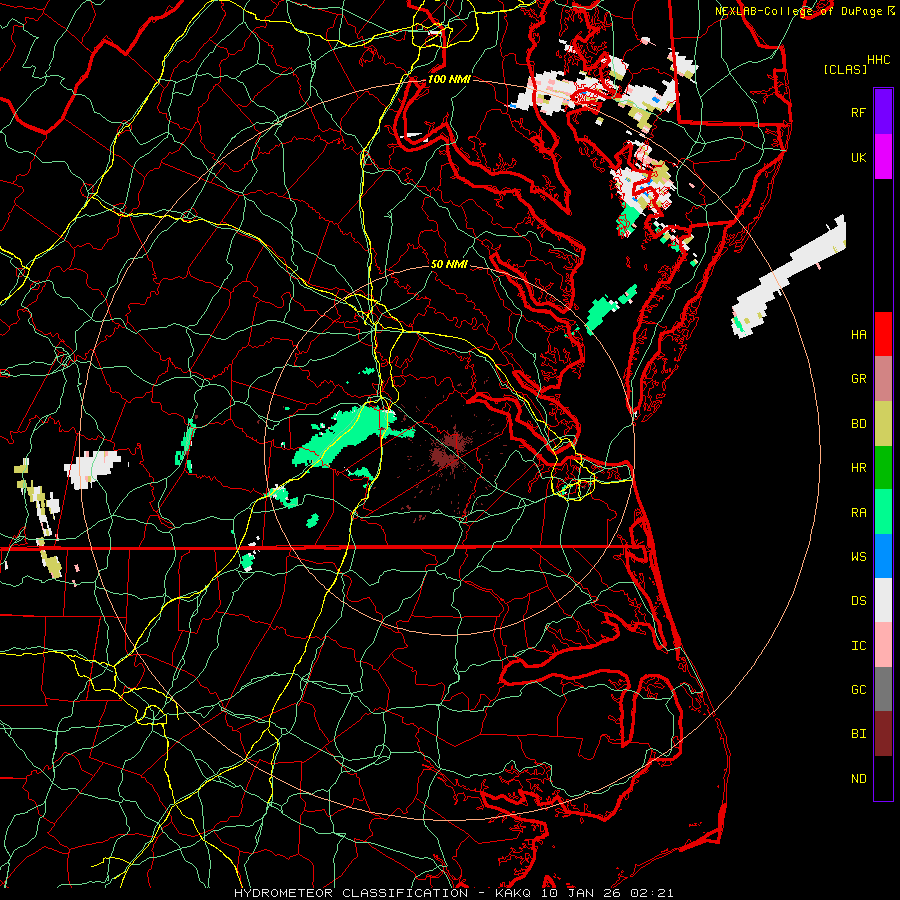Click the "RA" legend label

point(858,513)
